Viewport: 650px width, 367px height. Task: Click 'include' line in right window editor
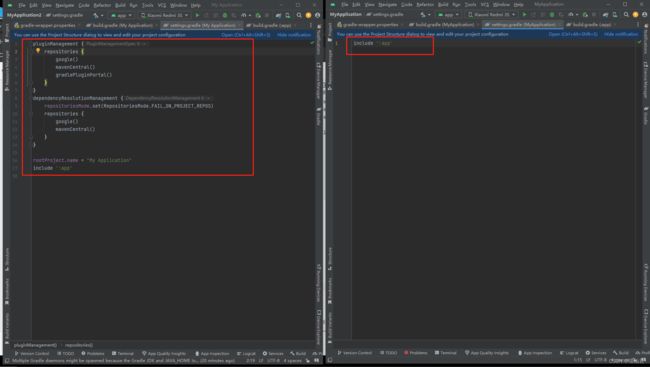tap(372, 43)
